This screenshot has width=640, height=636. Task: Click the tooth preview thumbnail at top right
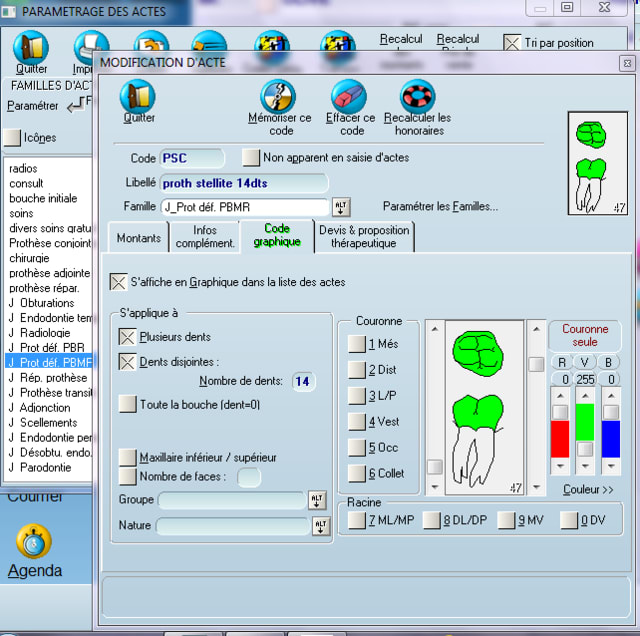[598, 163]
